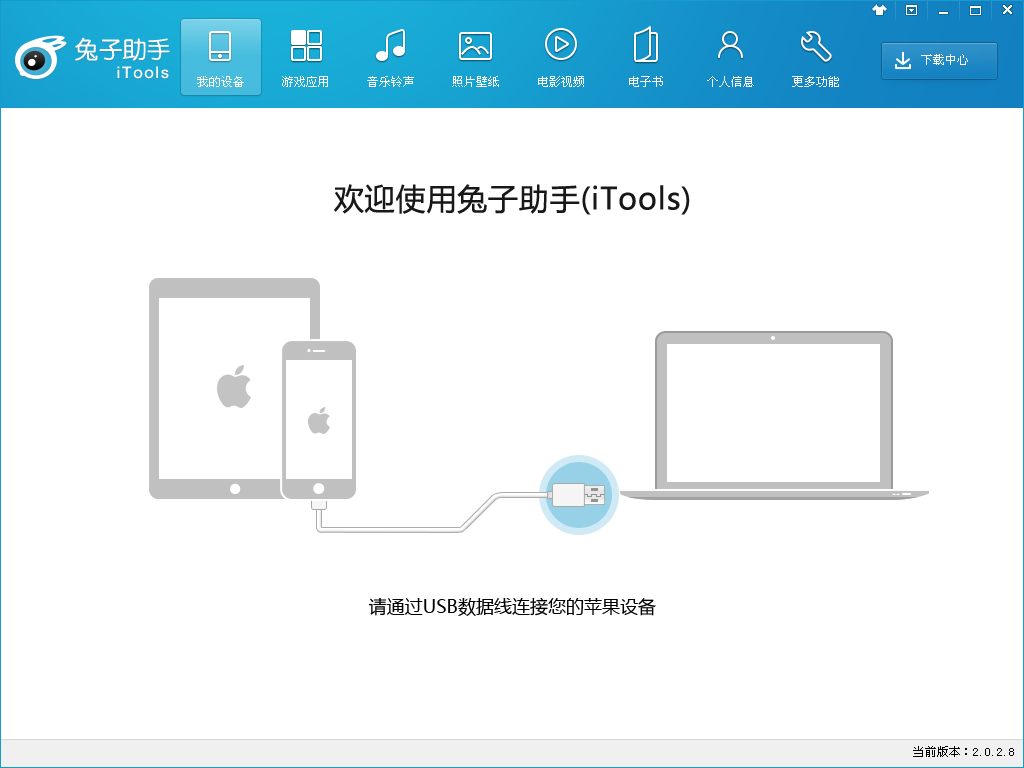
Task: Click the 当前版本：2.0.2.8 version text
Action: (963, 752)
